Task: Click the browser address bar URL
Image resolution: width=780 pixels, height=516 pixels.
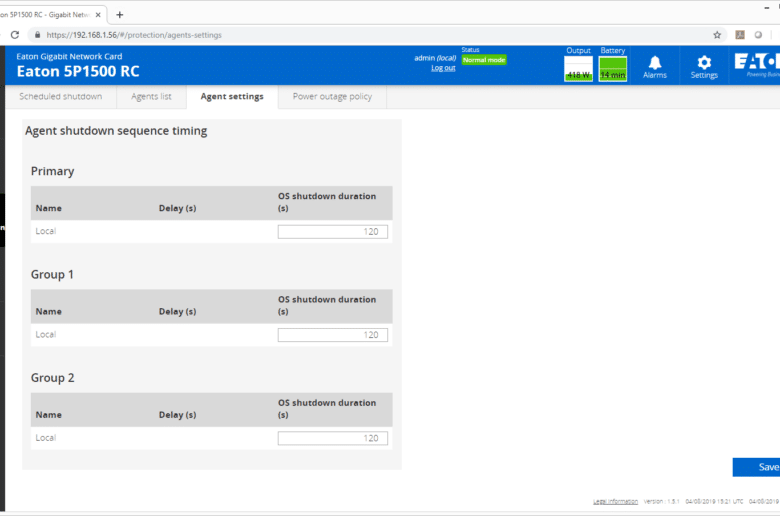Action: [134, 35]
